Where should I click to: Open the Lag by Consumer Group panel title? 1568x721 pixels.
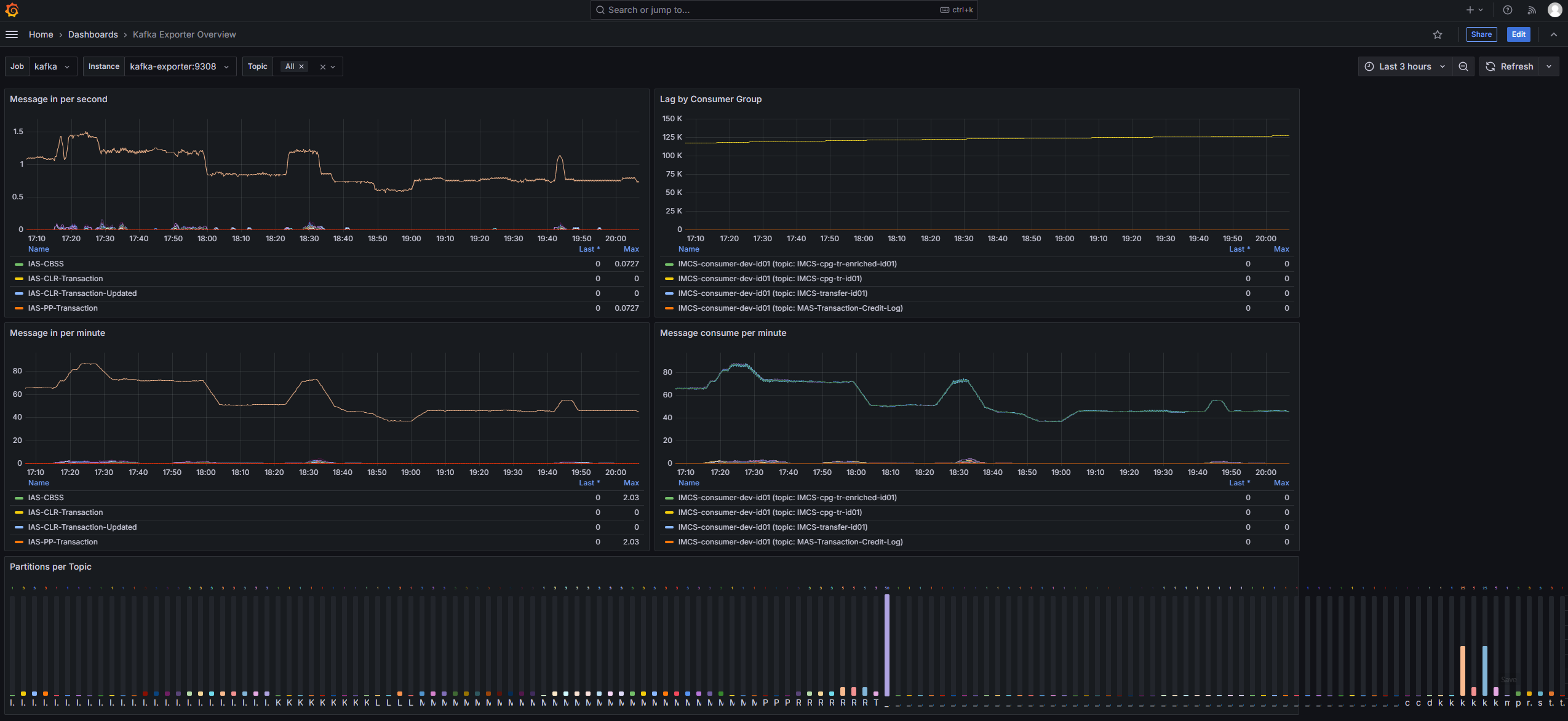coord(710,99)
